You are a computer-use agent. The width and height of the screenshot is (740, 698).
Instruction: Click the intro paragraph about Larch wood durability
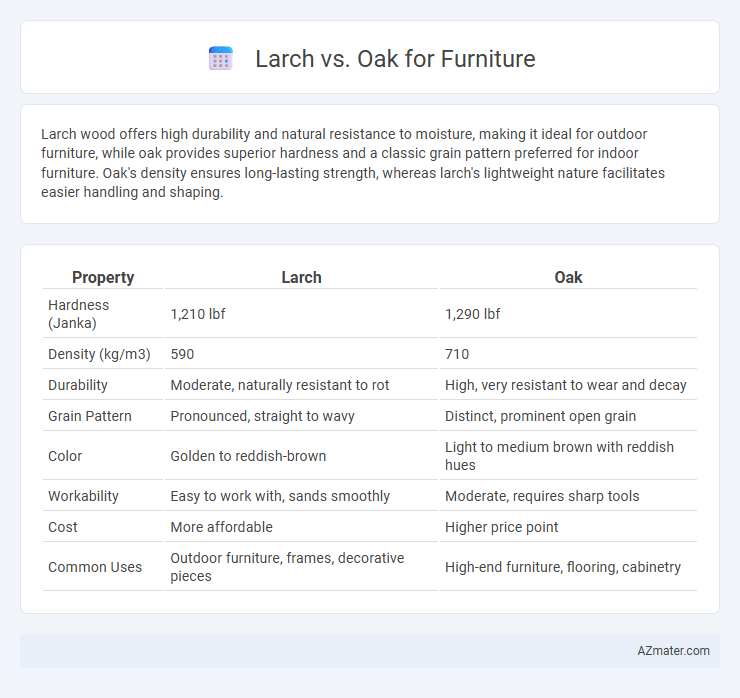click(x=353, y=163)
